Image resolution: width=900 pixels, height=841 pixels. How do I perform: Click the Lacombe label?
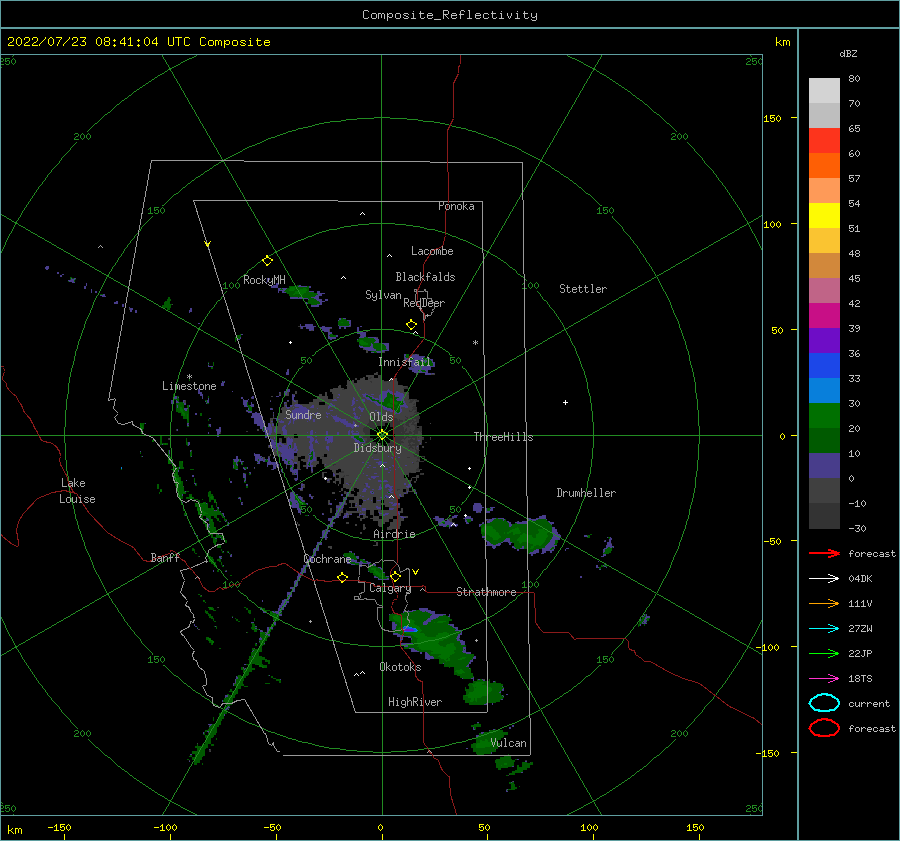point(432,251)
